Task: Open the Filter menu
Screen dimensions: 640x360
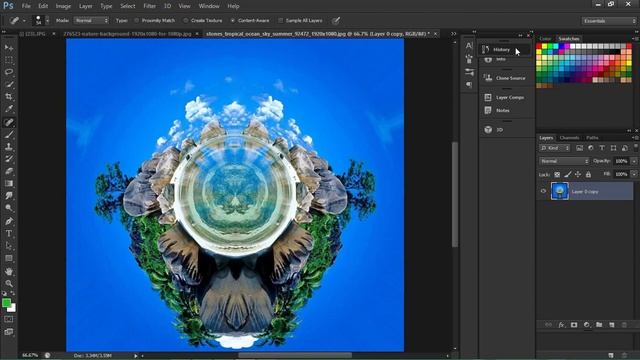Action: tap(150, 6)
